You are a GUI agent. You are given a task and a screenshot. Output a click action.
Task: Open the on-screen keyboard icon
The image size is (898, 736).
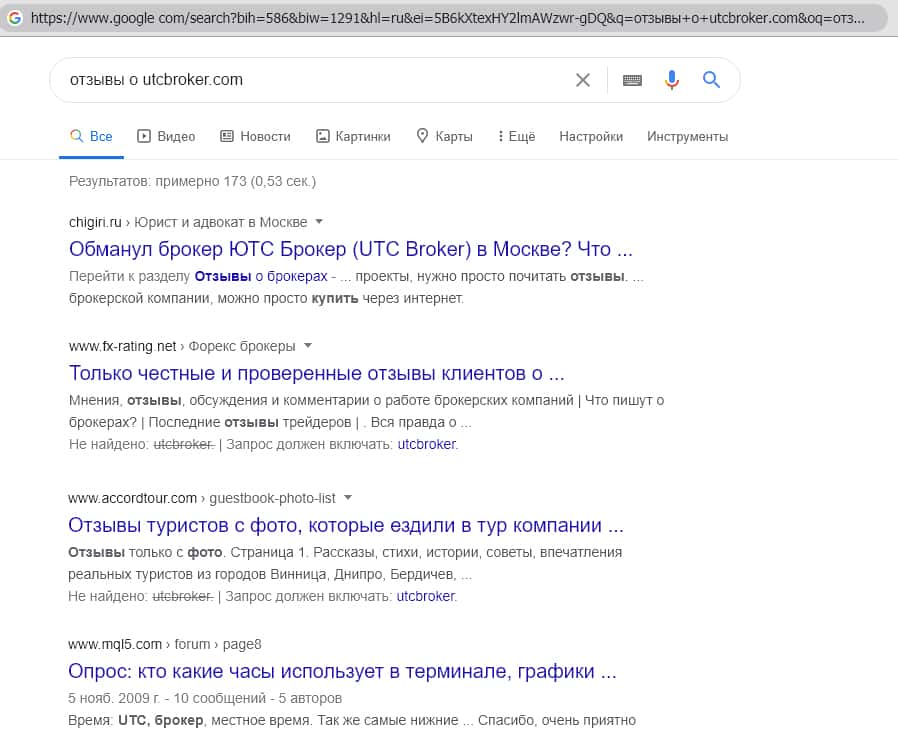[x=632, y=80]
